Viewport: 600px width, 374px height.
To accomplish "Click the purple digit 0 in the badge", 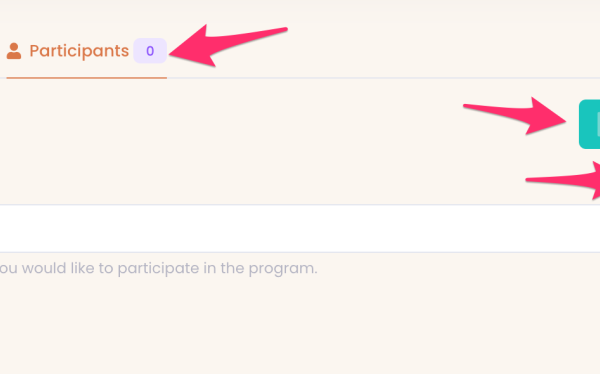I will 150,51.
